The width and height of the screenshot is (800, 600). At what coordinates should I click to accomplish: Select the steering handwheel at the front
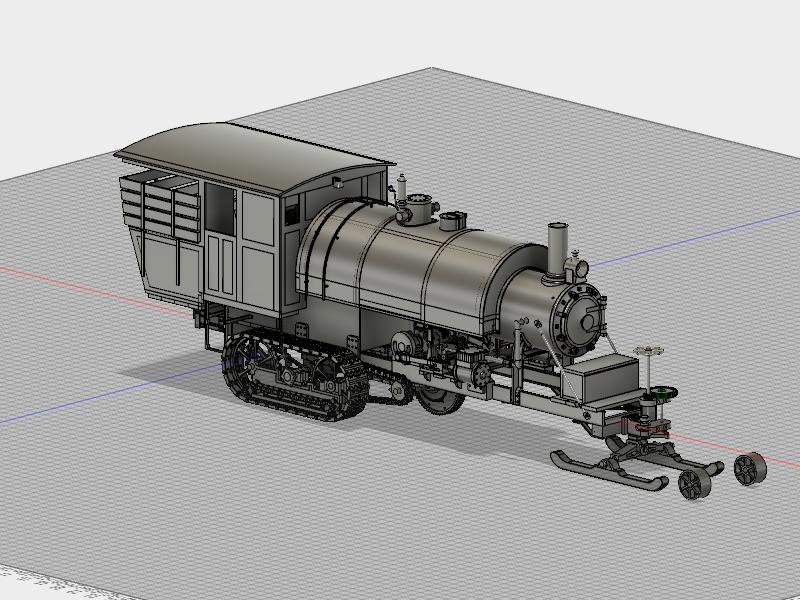648,351
